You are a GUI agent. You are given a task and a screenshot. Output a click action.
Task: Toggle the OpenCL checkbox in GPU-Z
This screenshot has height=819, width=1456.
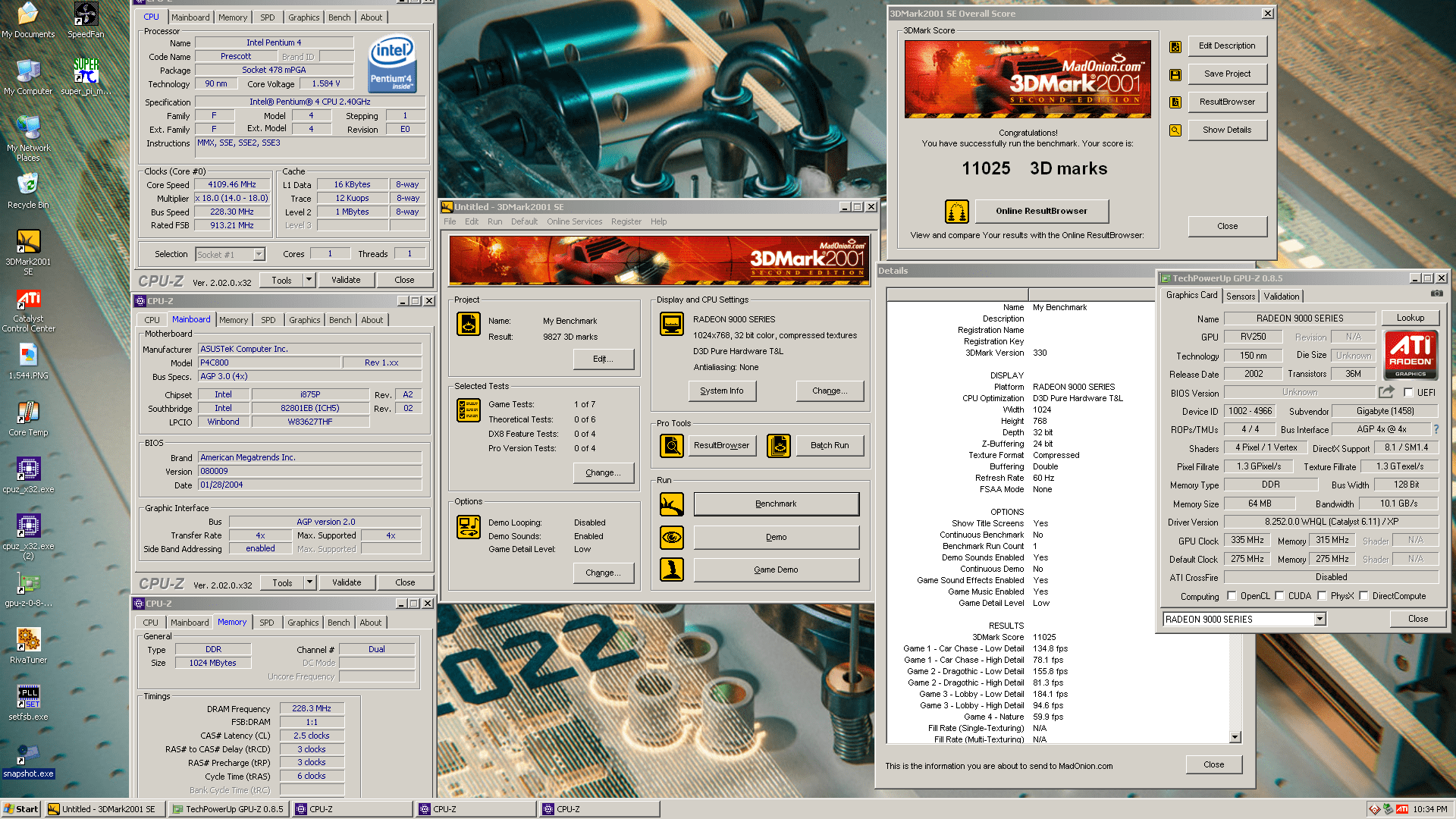coord(1232,596)
